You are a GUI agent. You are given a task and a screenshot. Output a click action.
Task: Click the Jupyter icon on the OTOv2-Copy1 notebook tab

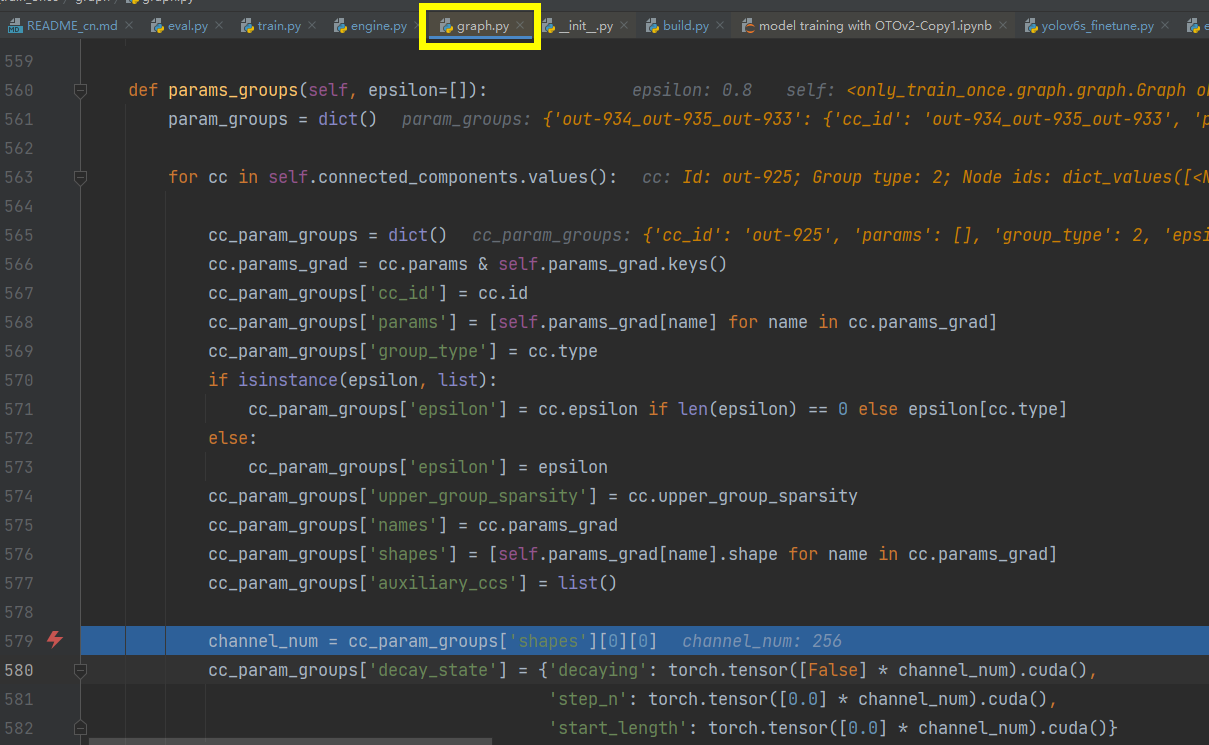tap(750, 25)
